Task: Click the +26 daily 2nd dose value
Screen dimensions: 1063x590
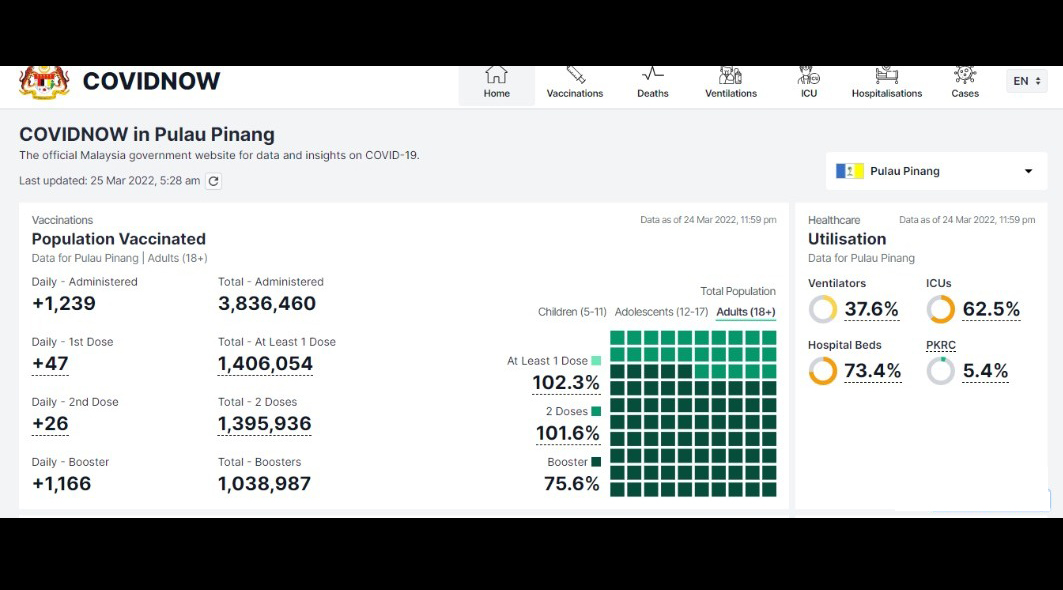Action: click(x=50, y=424)
